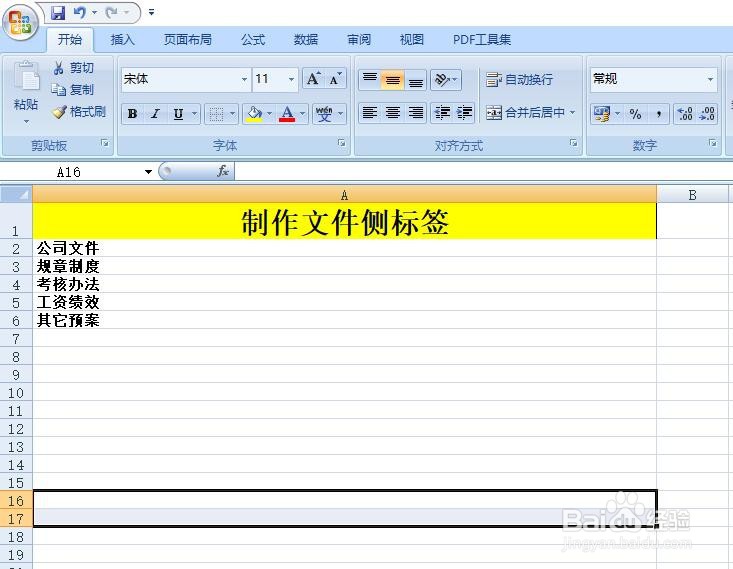This screenshot has height=569, width=733.
Task: Click the select-all corner button
Action: click(16, 194)
